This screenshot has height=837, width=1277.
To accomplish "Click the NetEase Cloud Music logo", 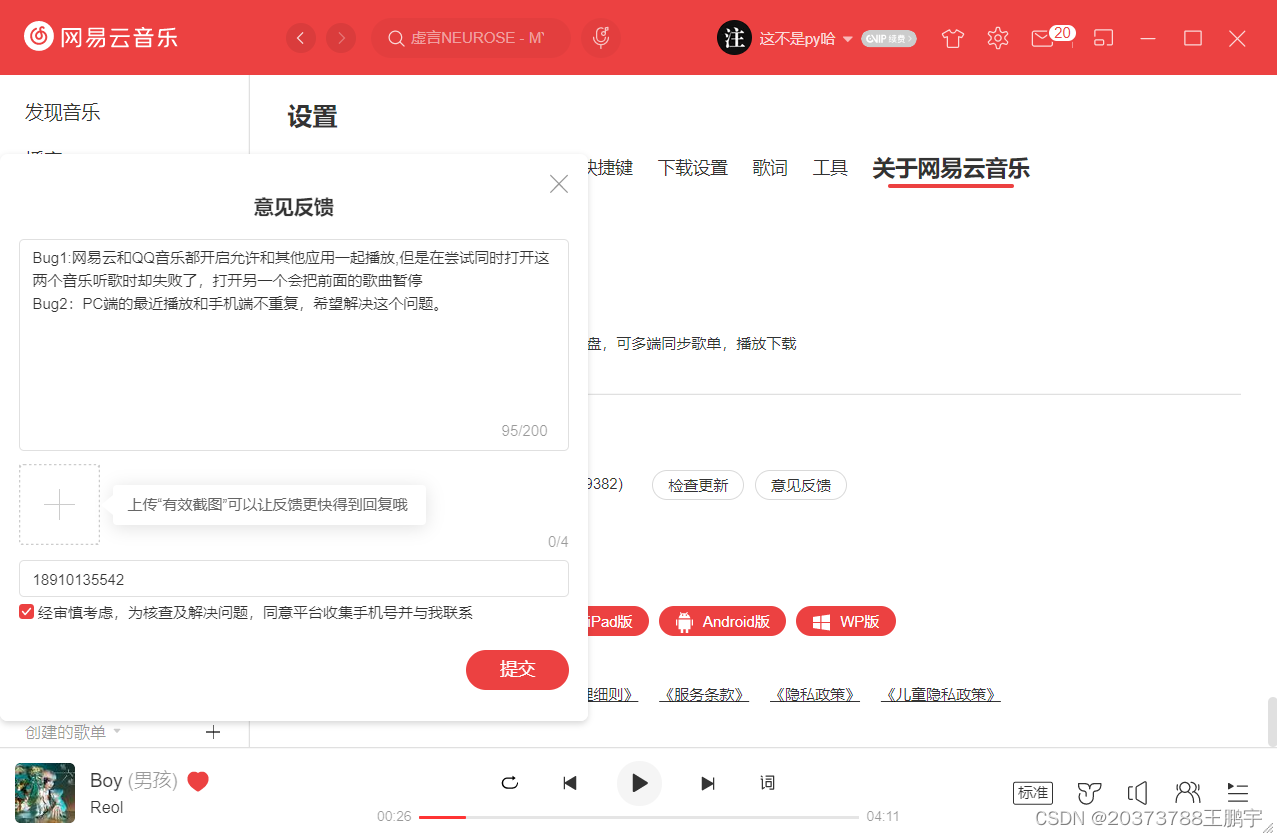I will click(x=101, y=38).
